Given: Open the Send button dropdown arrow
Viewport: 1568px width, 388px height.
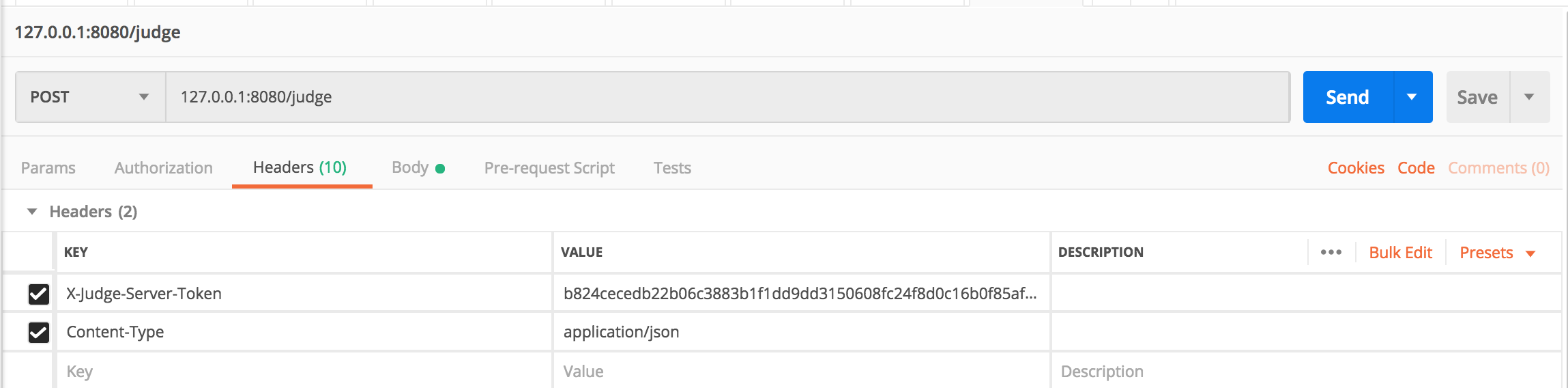Looking at the screenshot, I should click(x=1412, y=97).
